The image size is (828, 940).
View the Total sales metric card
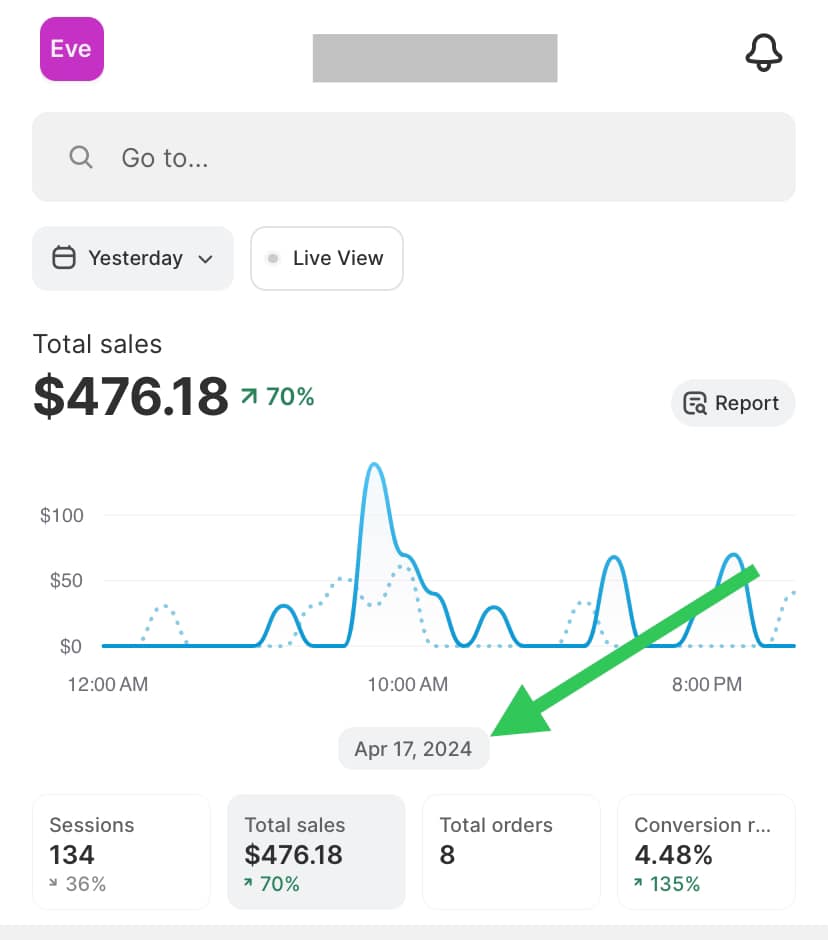(316, 852)
